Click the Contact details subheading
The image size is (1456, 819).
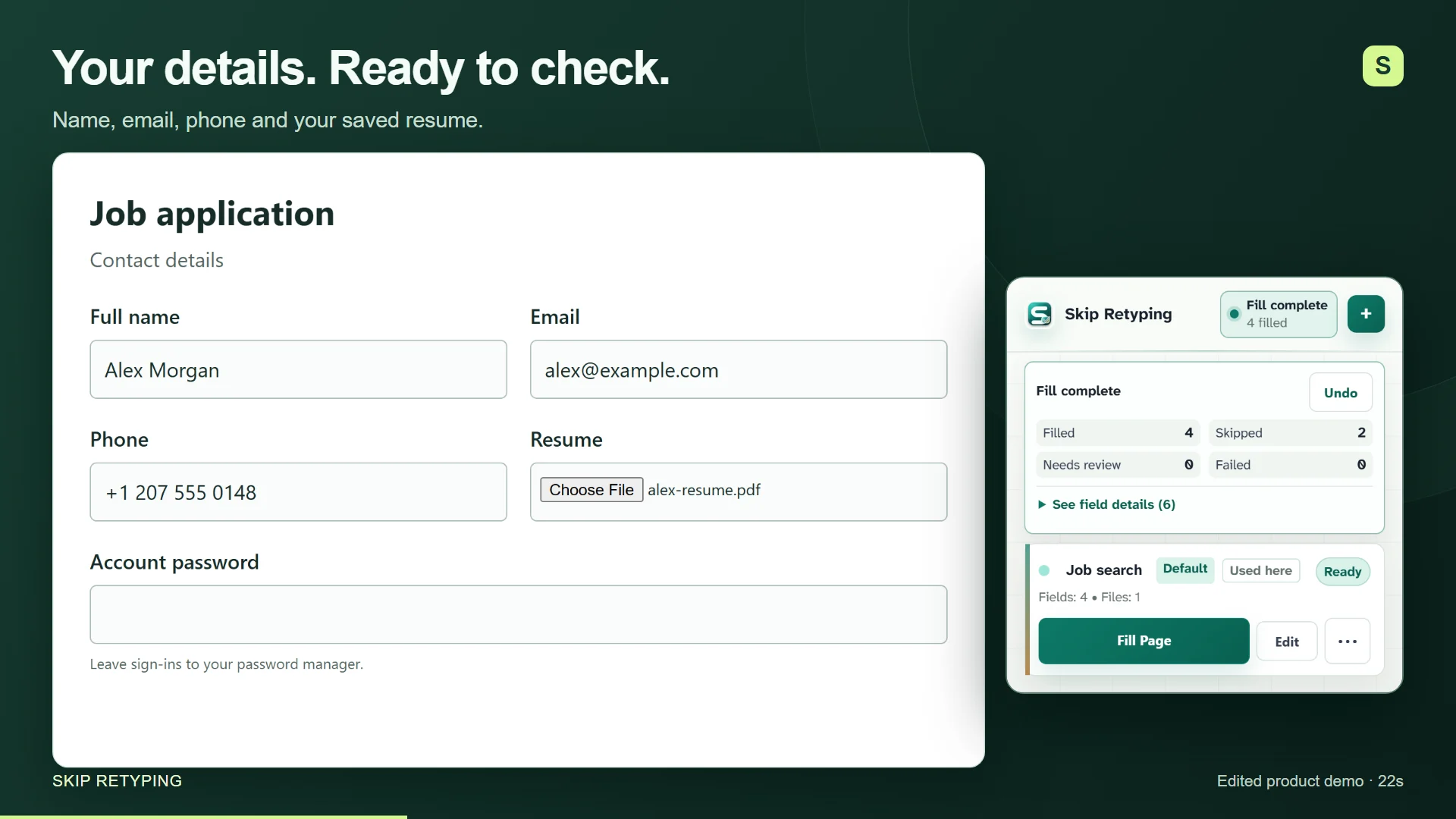click(x=156, y=260)
